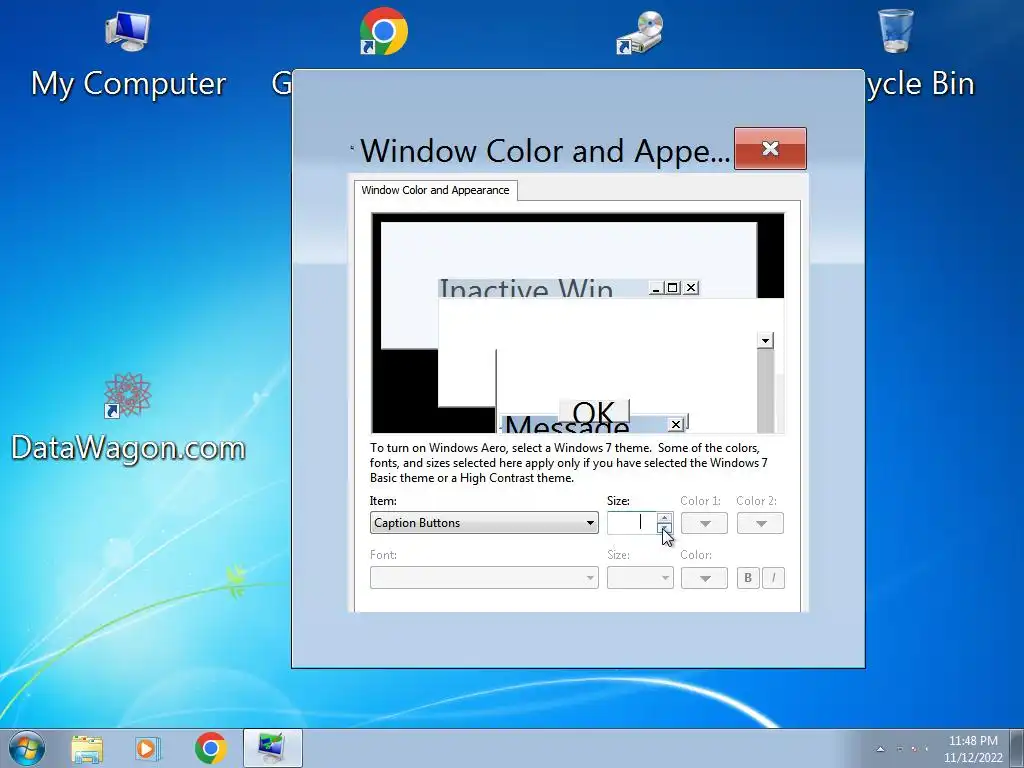
Task: Launch Chrome from the taskbar
Action: [210, 748]
